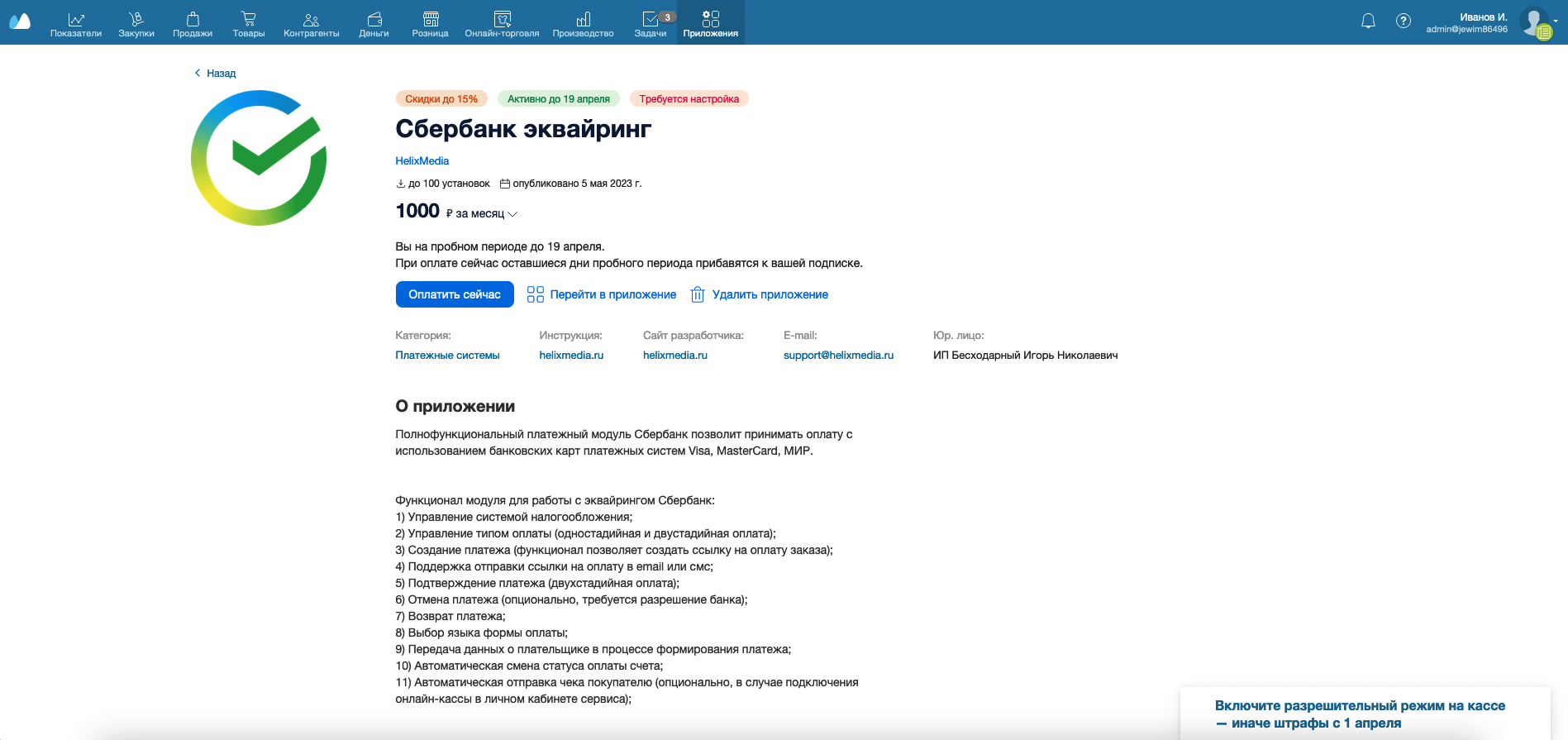Click the Скидки до 15% badge
Viewport: 1568px width, 740px height.
pos(441,99)
